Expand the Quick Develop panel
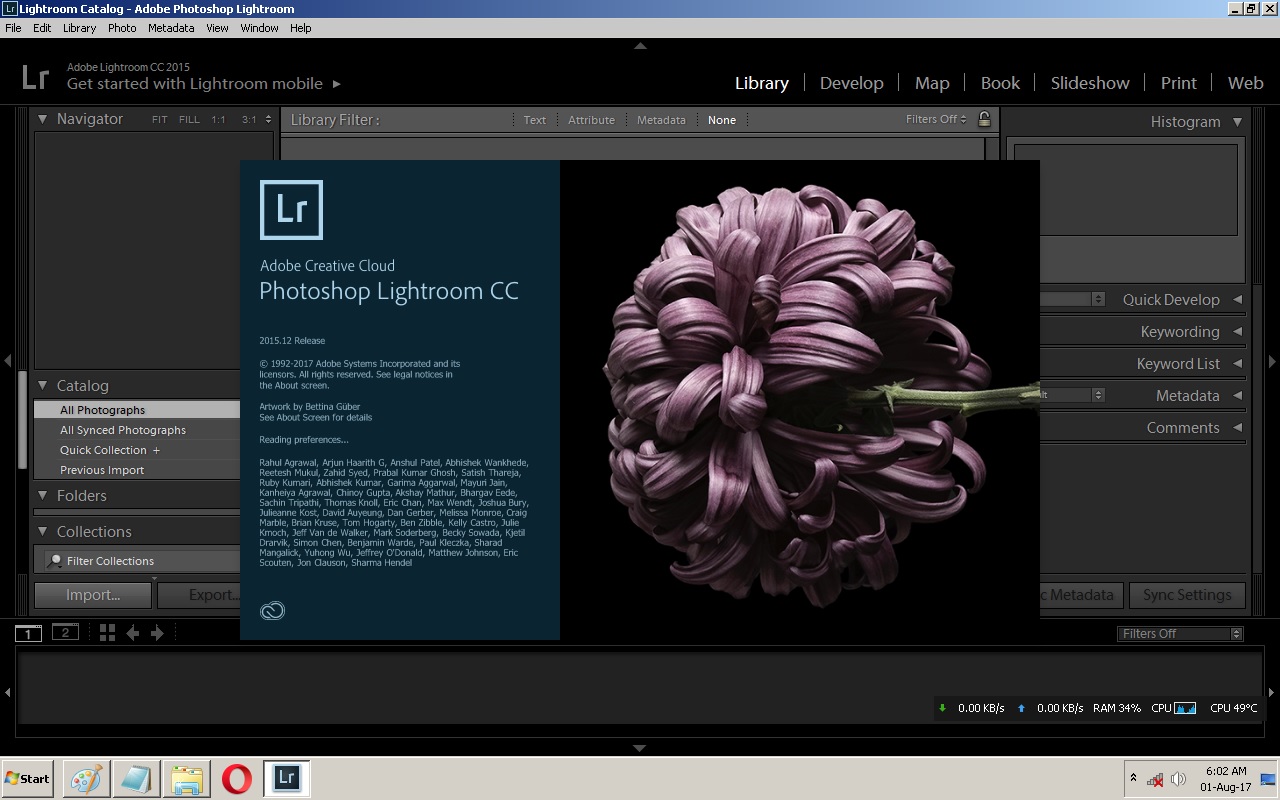The height and width of the screenshot is (800, 1280). click(x=1237, y=299)
